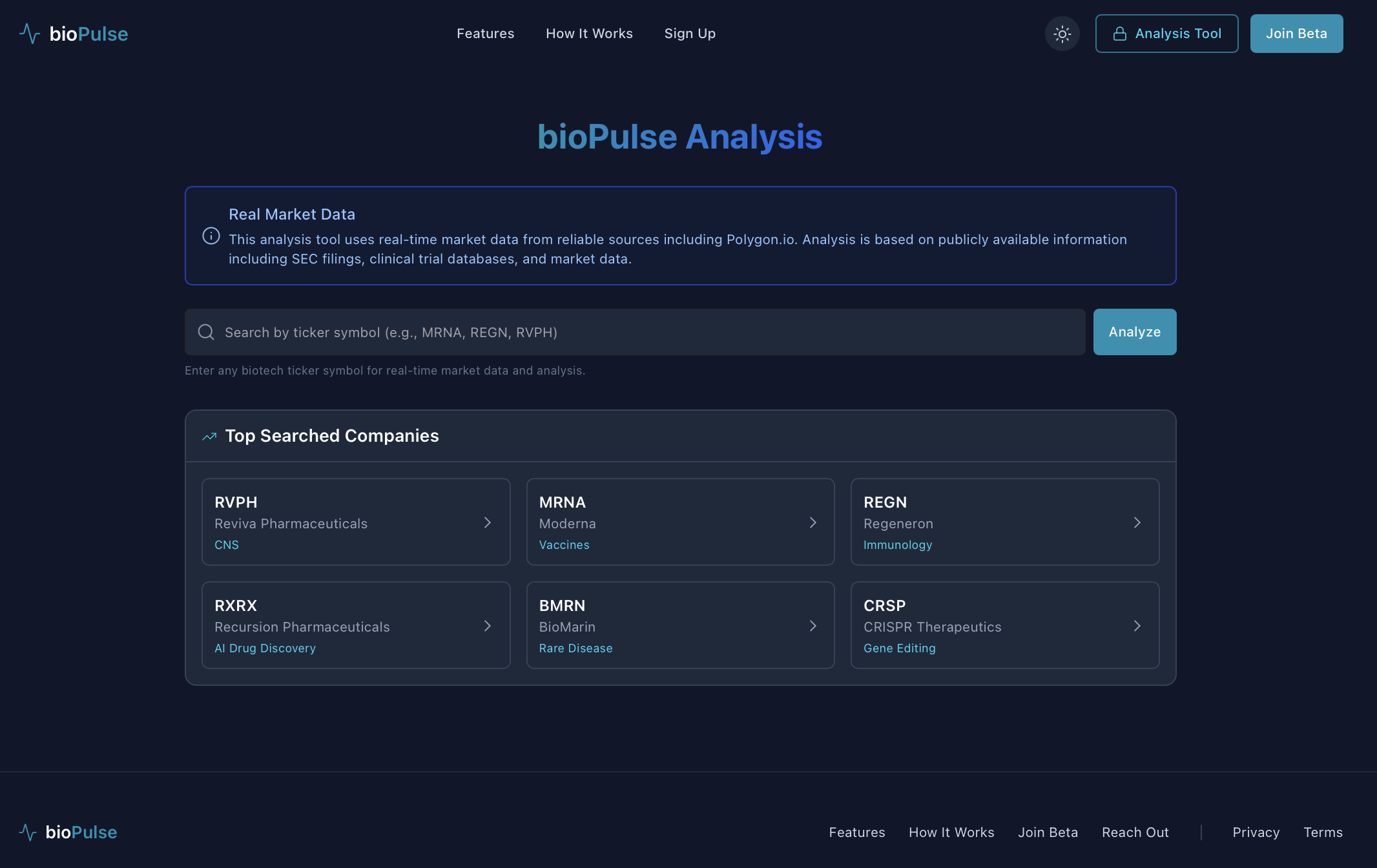1377x868 pixels.
Task: Click the Real Market Data heading
Action: pyautogui.click(x=292, y=214)
